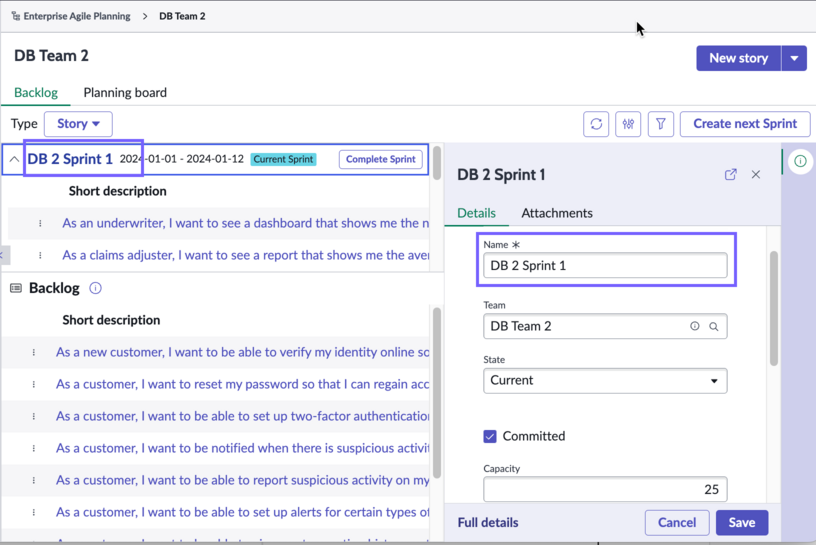Open the verify my identity online story

[243, 352]
